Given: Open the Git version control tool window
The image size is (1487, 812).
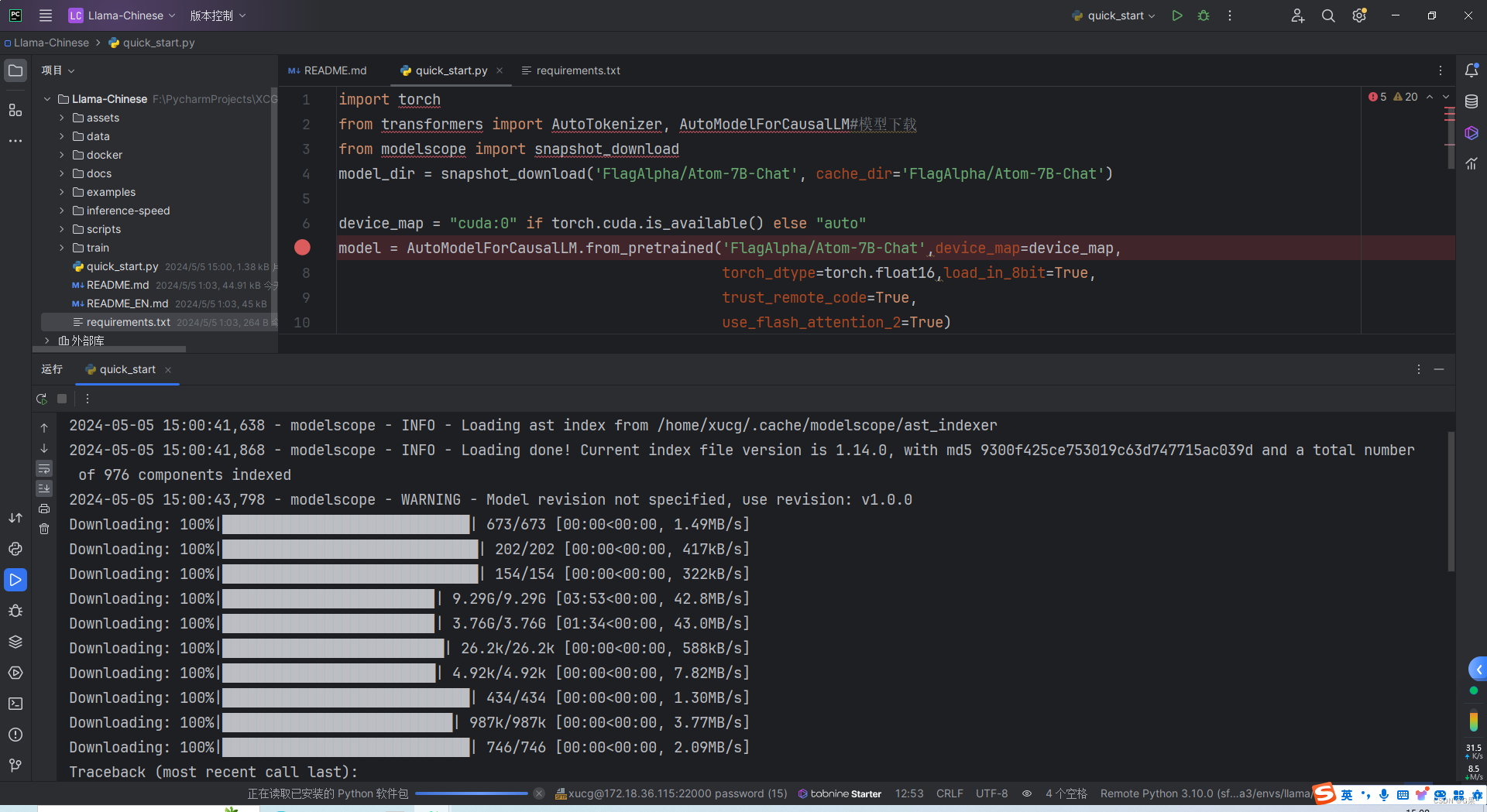Looking at the screenshot, I should (15, 766).
